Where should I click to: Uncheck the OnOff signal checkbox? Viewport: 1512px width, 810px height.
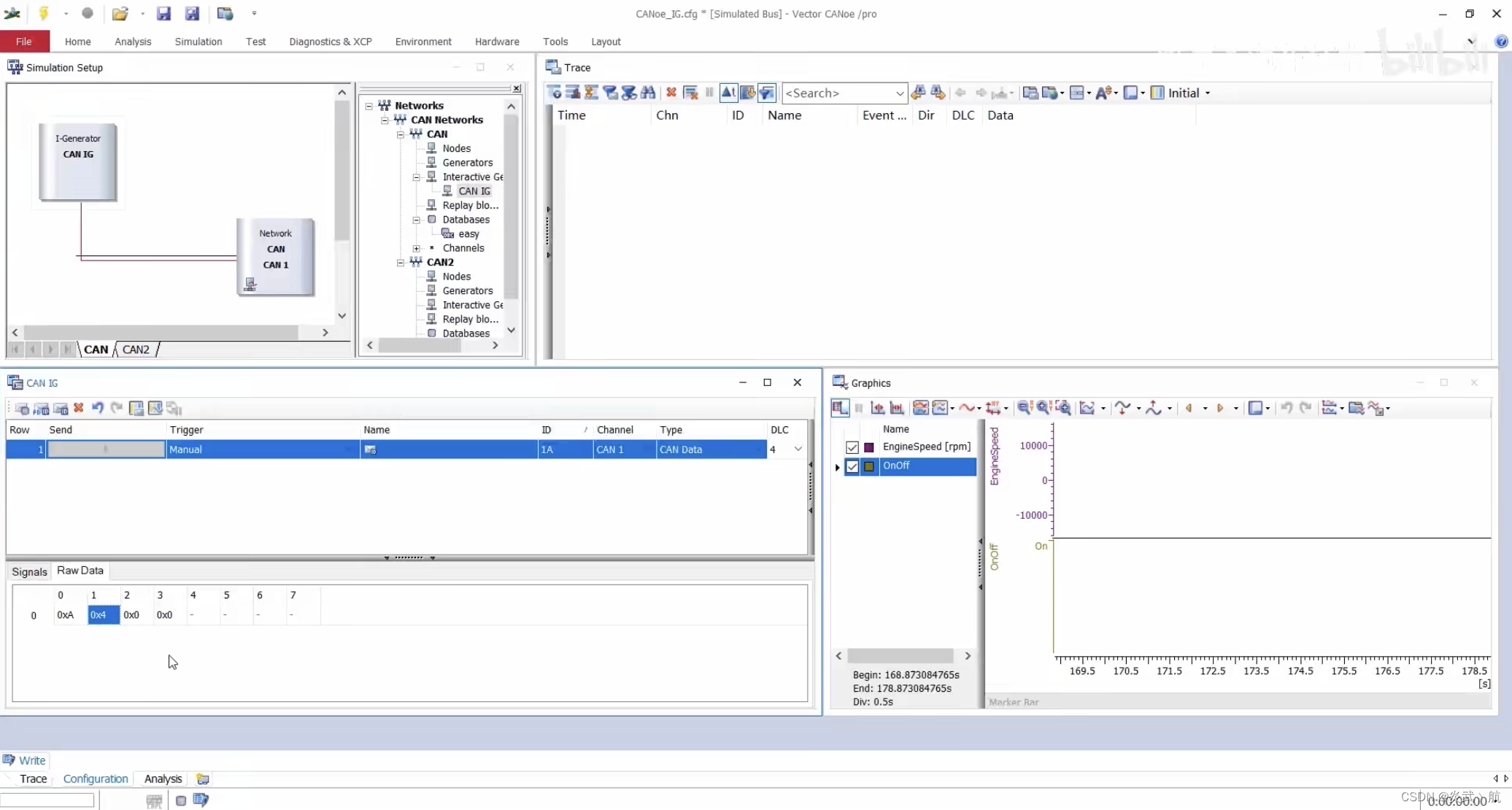tap(852, 466)
